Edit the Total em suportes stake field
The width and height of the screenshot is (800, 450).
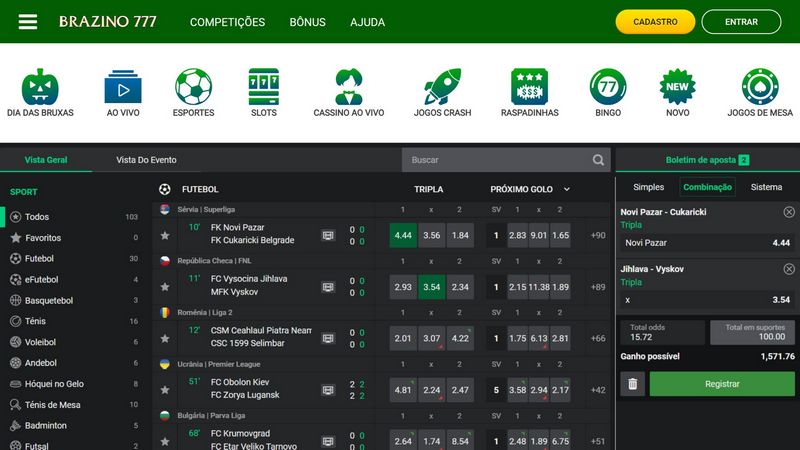coord(753,332)
